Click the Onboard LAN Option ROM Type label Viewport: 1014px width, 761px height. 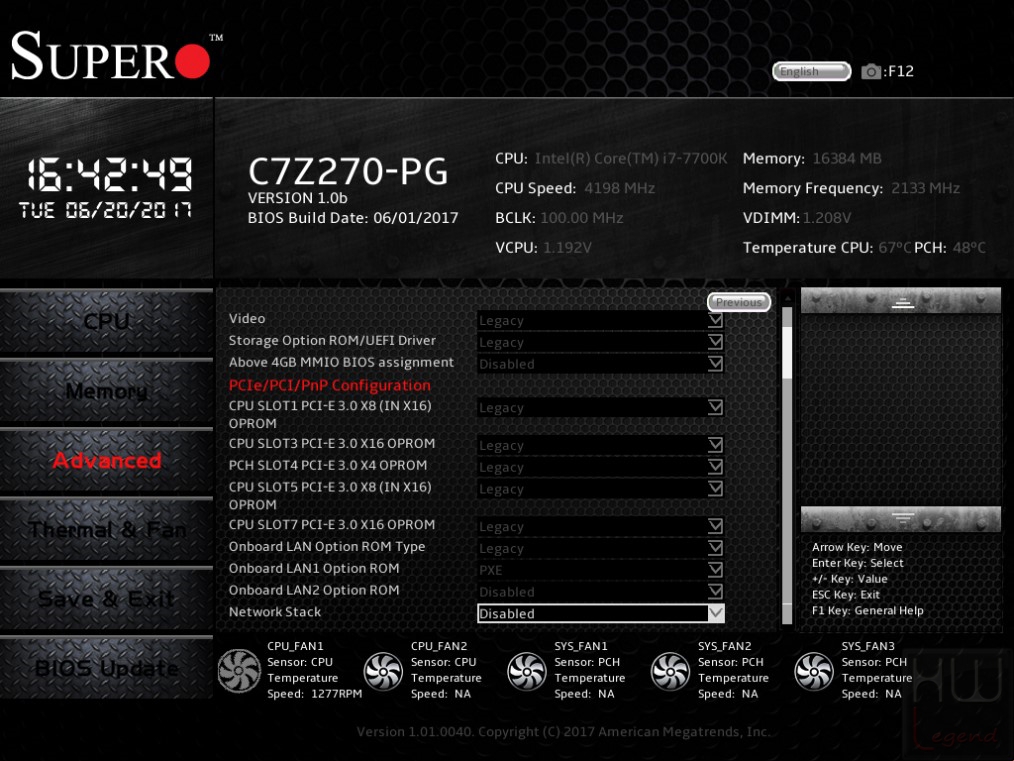(x=327, y=546)
